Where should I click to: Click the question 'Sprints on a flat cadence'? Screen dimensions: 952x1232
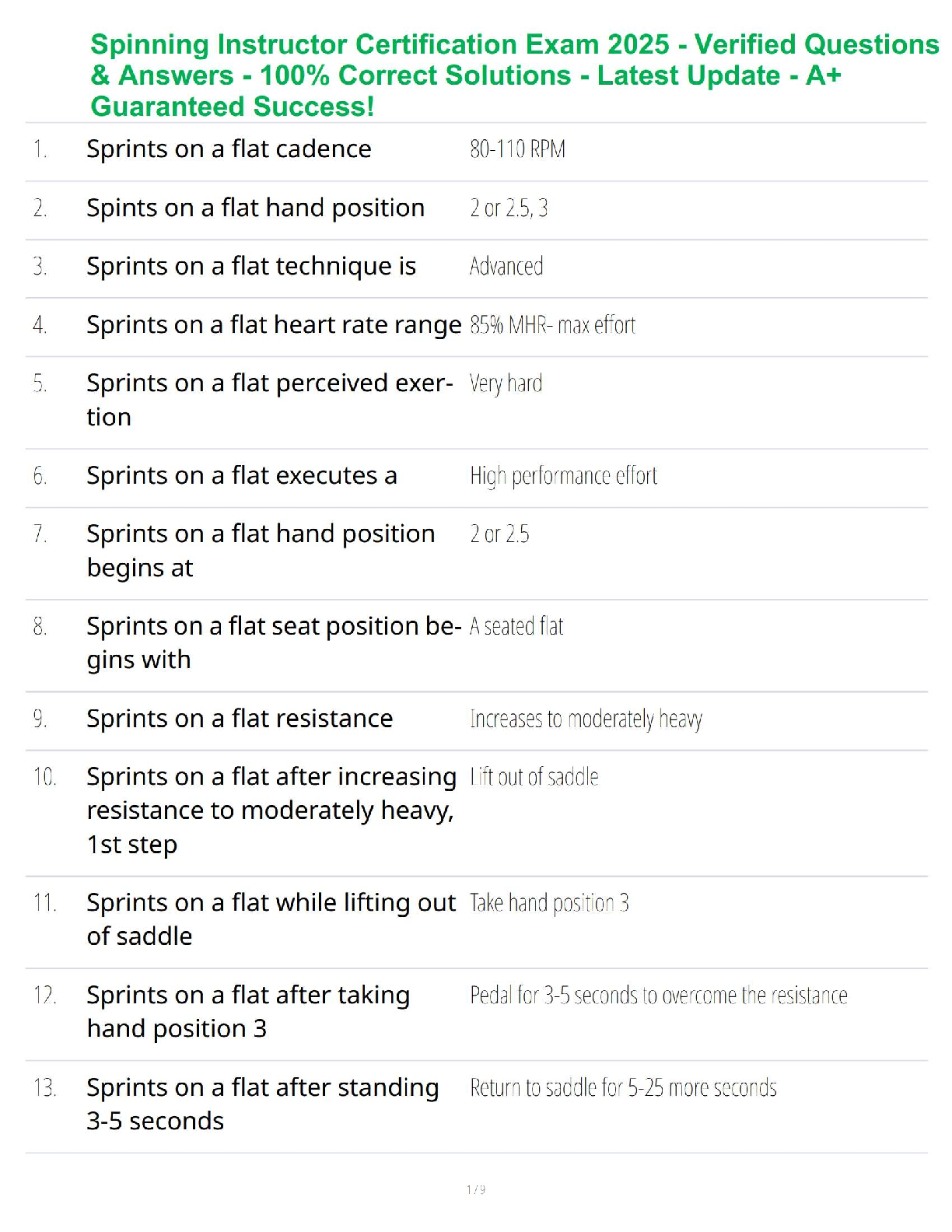229,149
